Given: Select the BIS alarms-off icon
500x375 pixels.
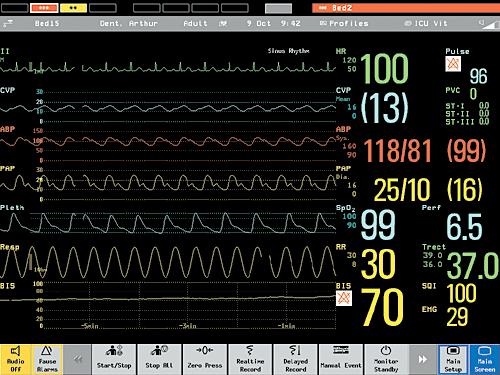Looking at the screenshot, I should (x=344, y=298).
